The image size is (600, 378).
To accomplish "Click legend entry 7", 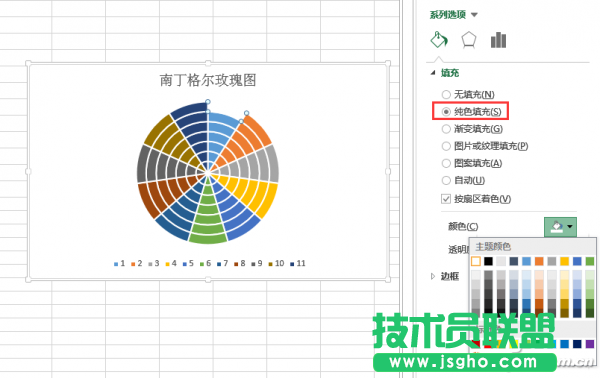I will click(223, 264).
